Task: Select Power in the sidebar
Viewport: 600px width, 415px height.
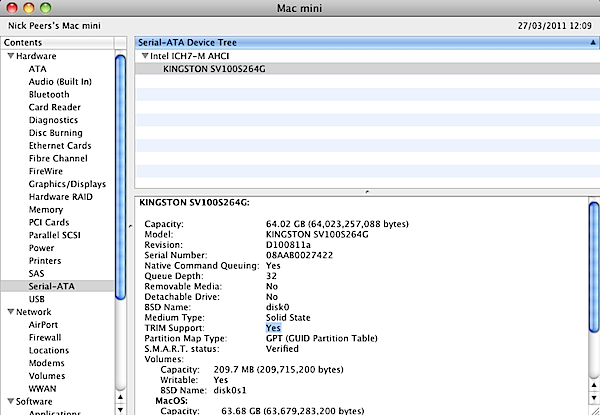Action: point(41,248)
